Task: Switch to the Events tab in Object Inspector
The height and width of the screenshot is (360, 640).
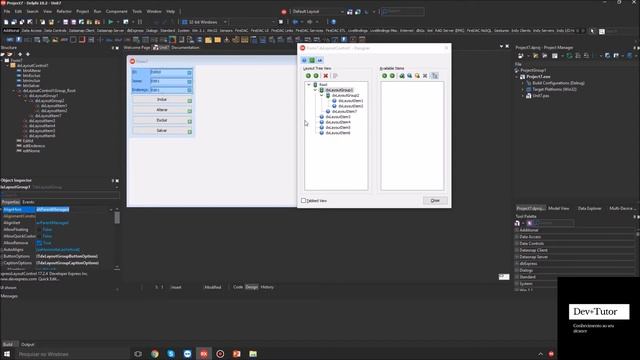Action: (28, 202)
